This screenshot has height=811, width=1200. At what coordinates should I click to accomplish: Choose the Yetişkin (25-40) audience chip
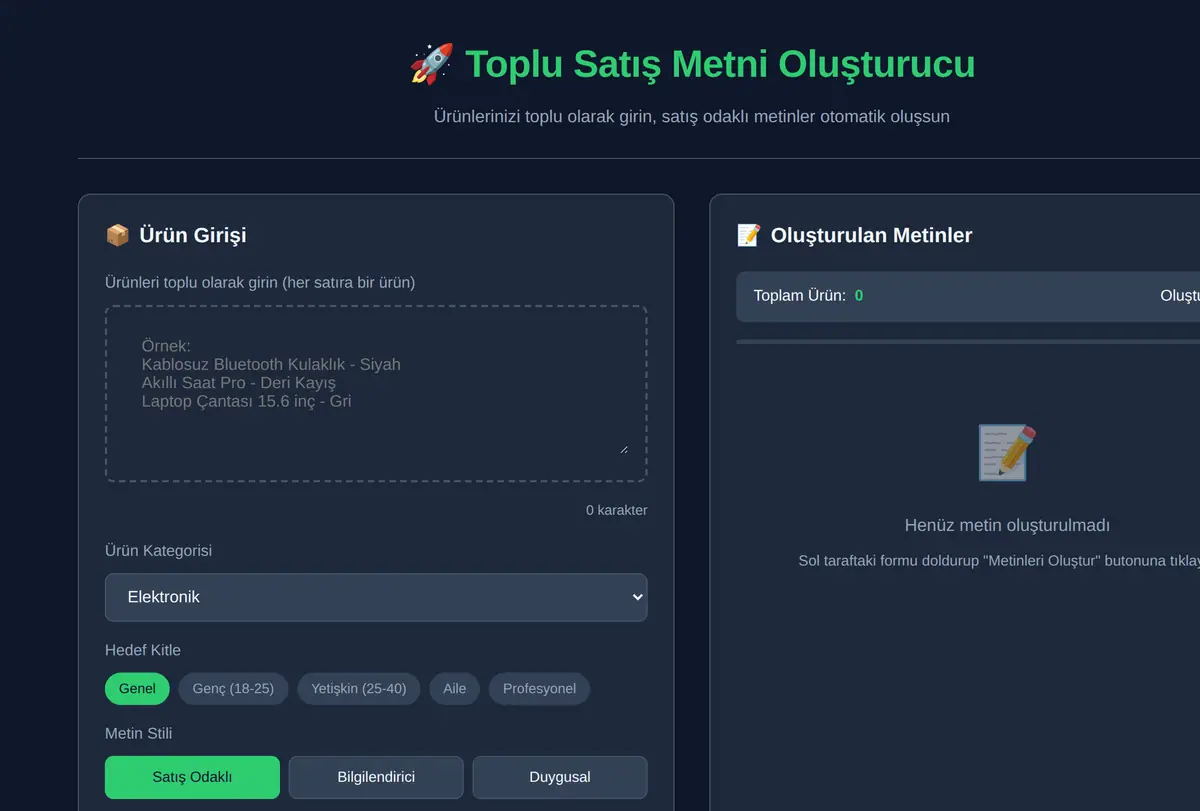[359, 689]
